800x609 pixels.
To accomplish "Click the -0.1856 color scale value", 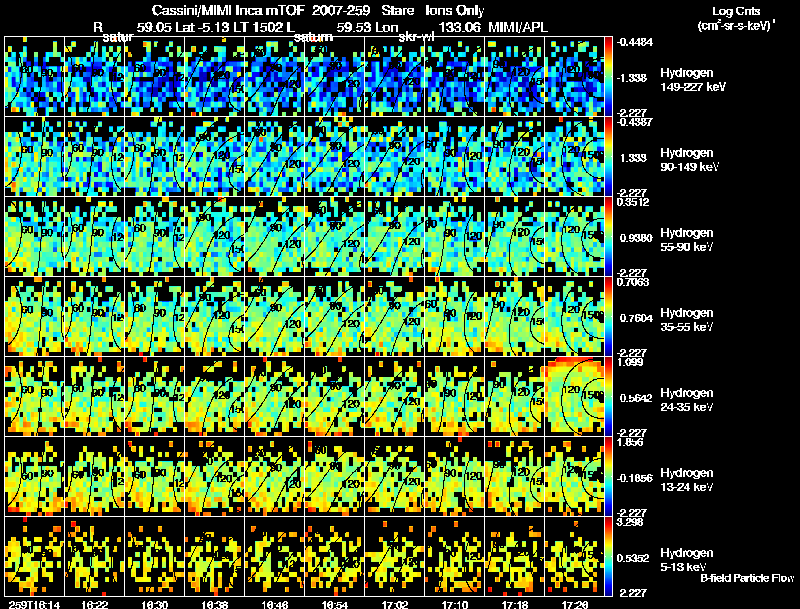I will [x=634, y=478].
